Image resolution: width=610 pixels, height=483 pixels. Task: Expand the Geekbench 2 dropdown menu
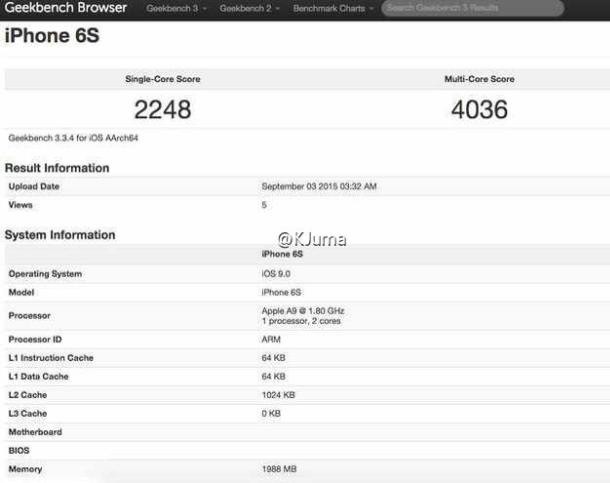(x=249, y=8)
